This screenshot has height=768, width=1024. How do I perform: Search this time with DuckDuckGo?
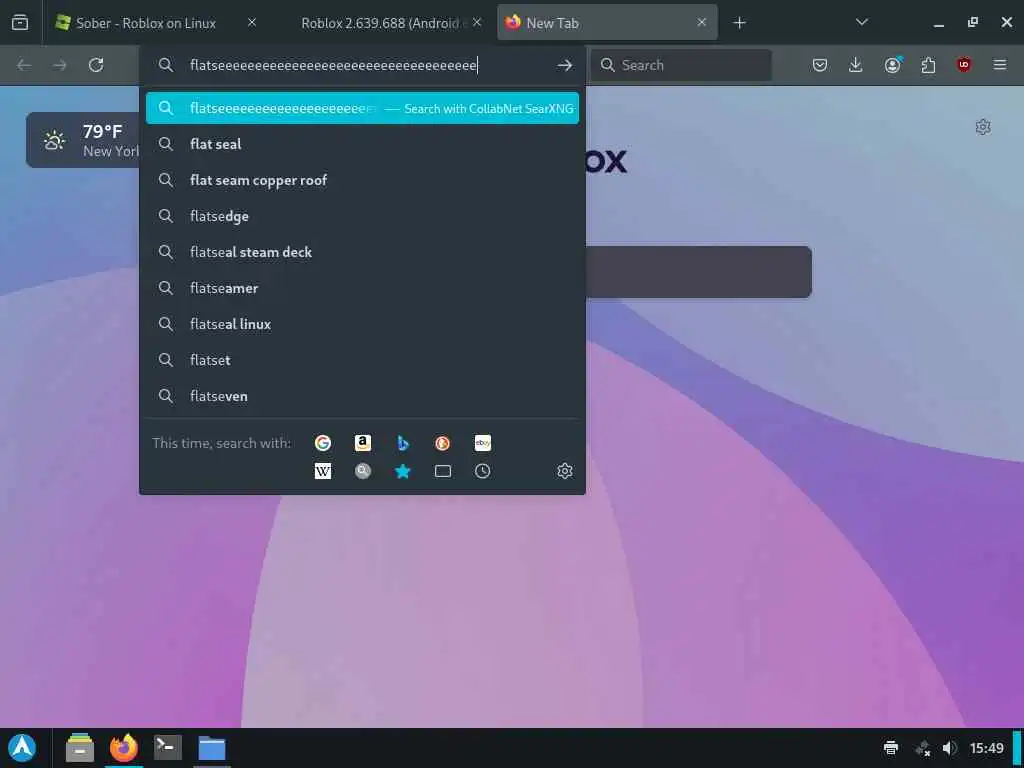tap(443, 443)
